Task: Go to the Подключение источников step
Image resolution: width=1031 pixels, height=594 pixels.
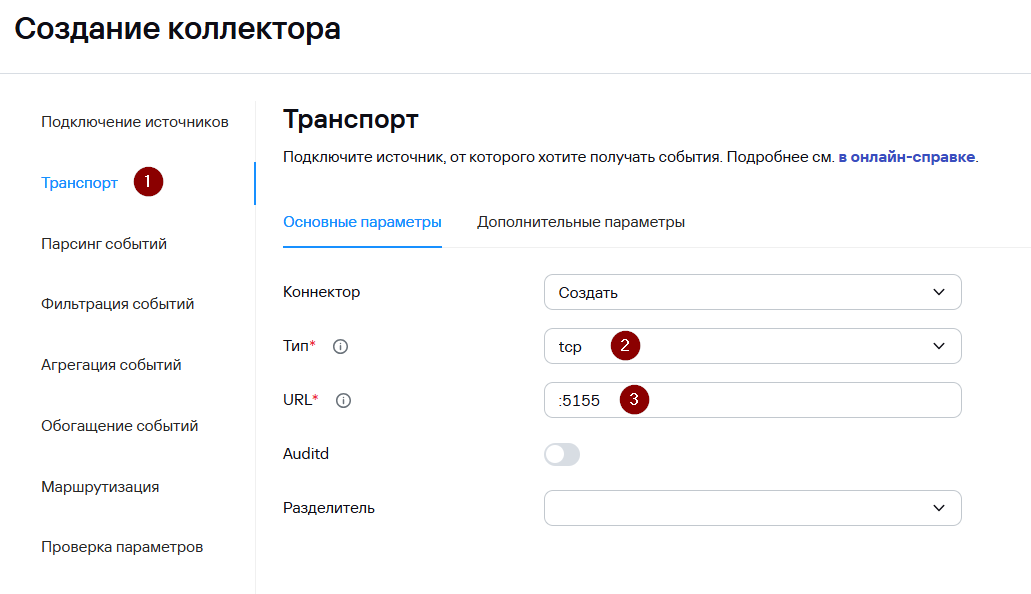Action: tap(135, 122)
